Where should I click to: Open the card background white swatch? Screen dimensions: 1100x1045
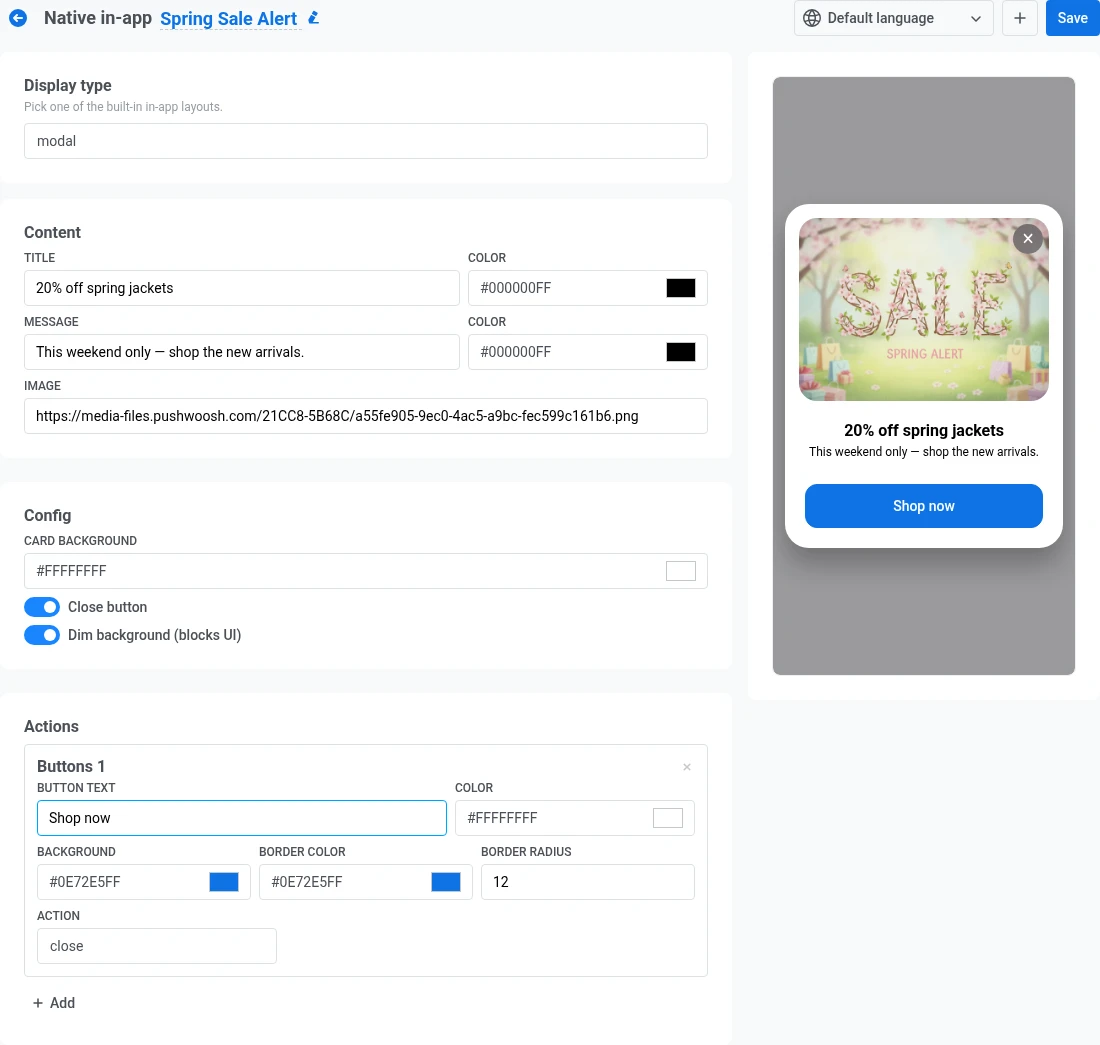(680, 571)
